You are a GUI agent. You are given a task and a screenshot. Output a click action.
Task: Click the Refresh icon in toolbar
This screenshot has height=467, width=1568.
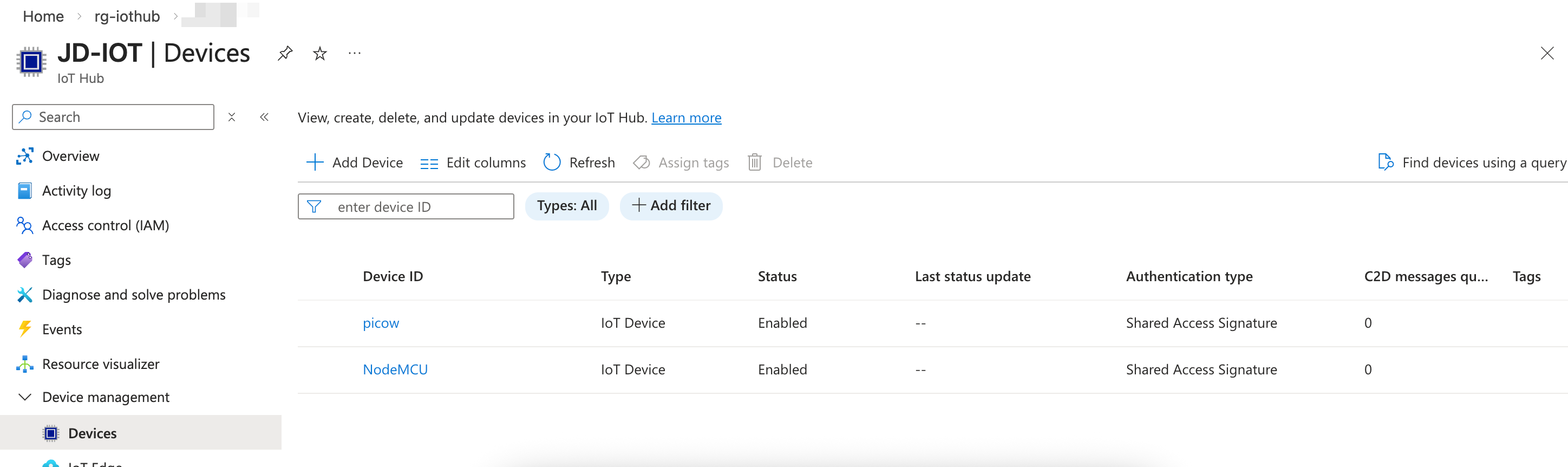click(x=552, y=163)
